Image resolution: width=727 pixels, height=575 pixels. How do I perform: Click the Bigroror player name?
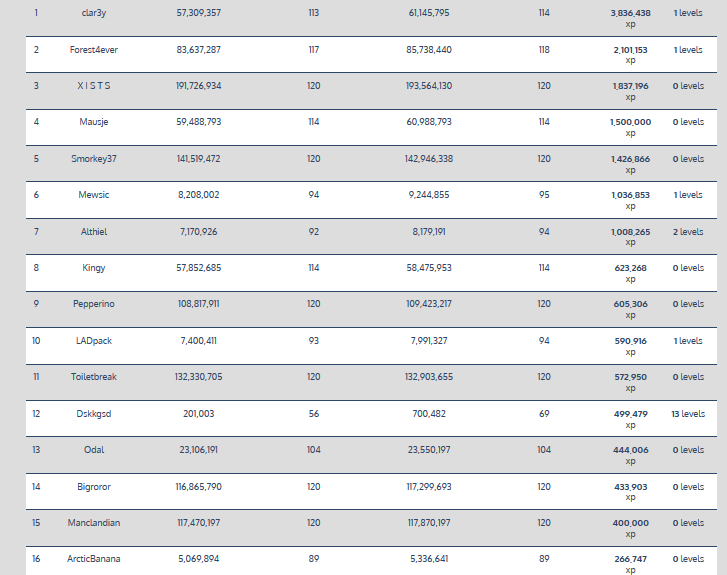click(94, 486)
